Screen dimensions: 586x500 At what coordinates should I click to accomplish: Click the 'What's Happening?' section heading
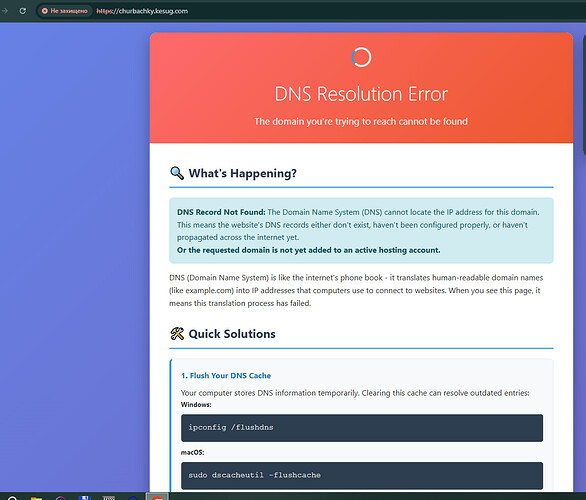[243, 173]
